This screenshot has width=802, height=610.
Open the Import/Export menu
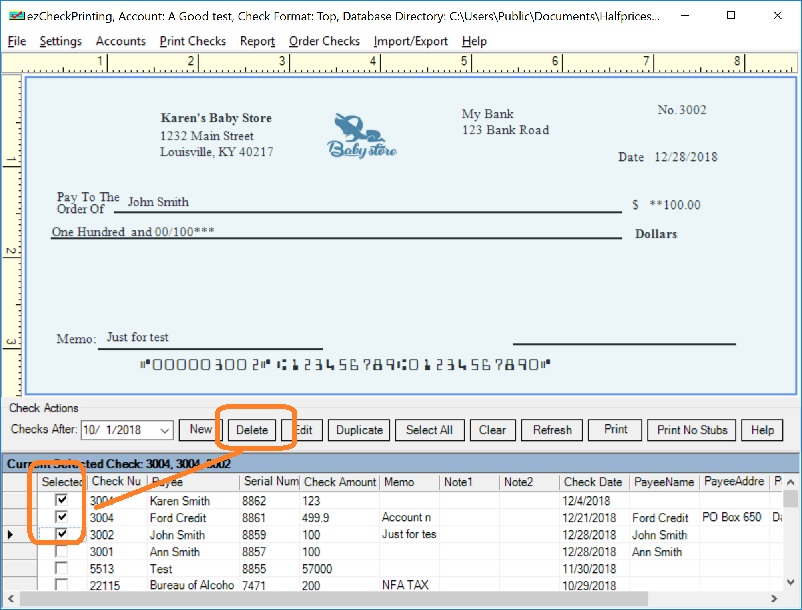point(411,41)
